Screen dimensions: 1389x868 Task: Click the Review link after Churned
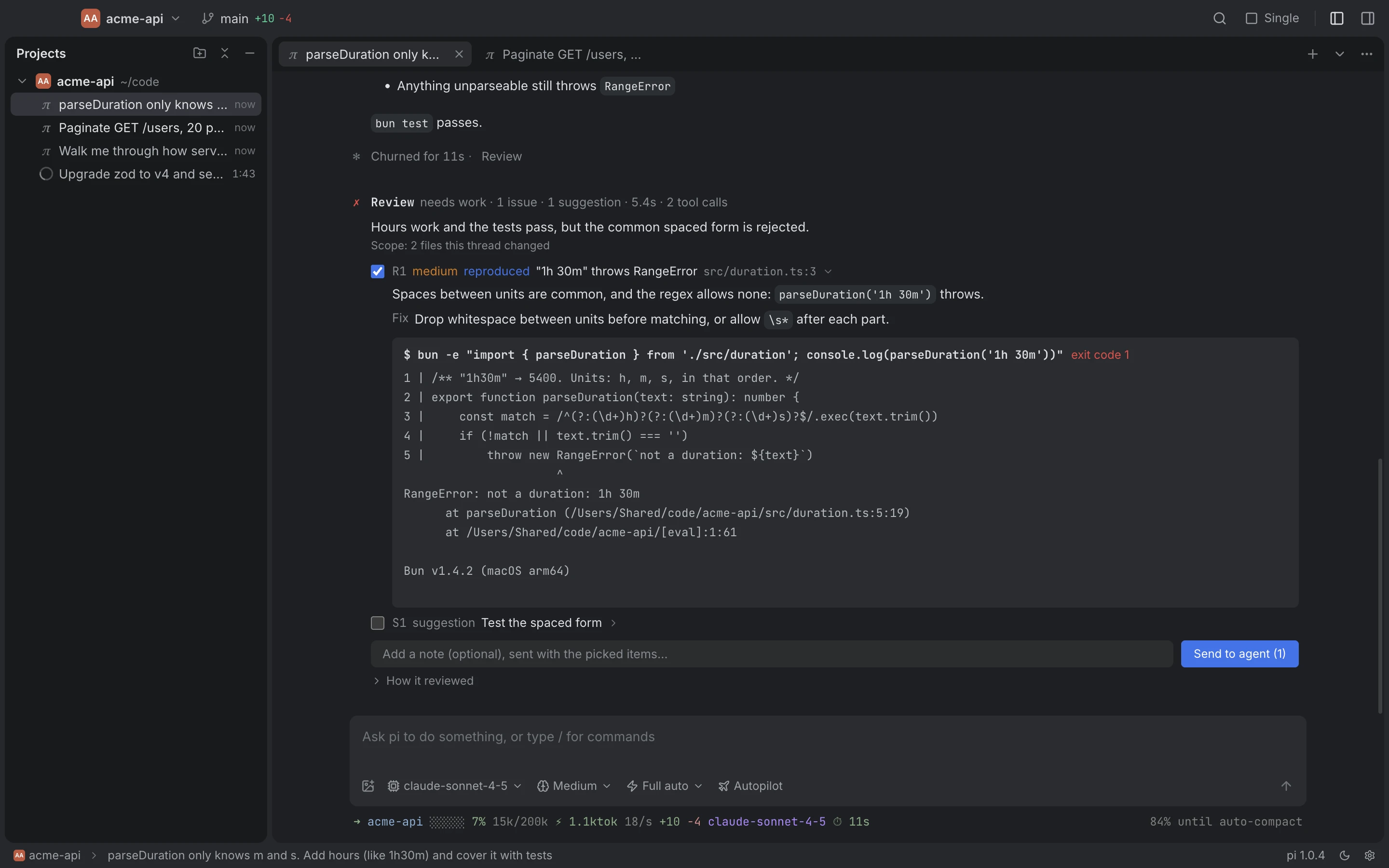502,157
